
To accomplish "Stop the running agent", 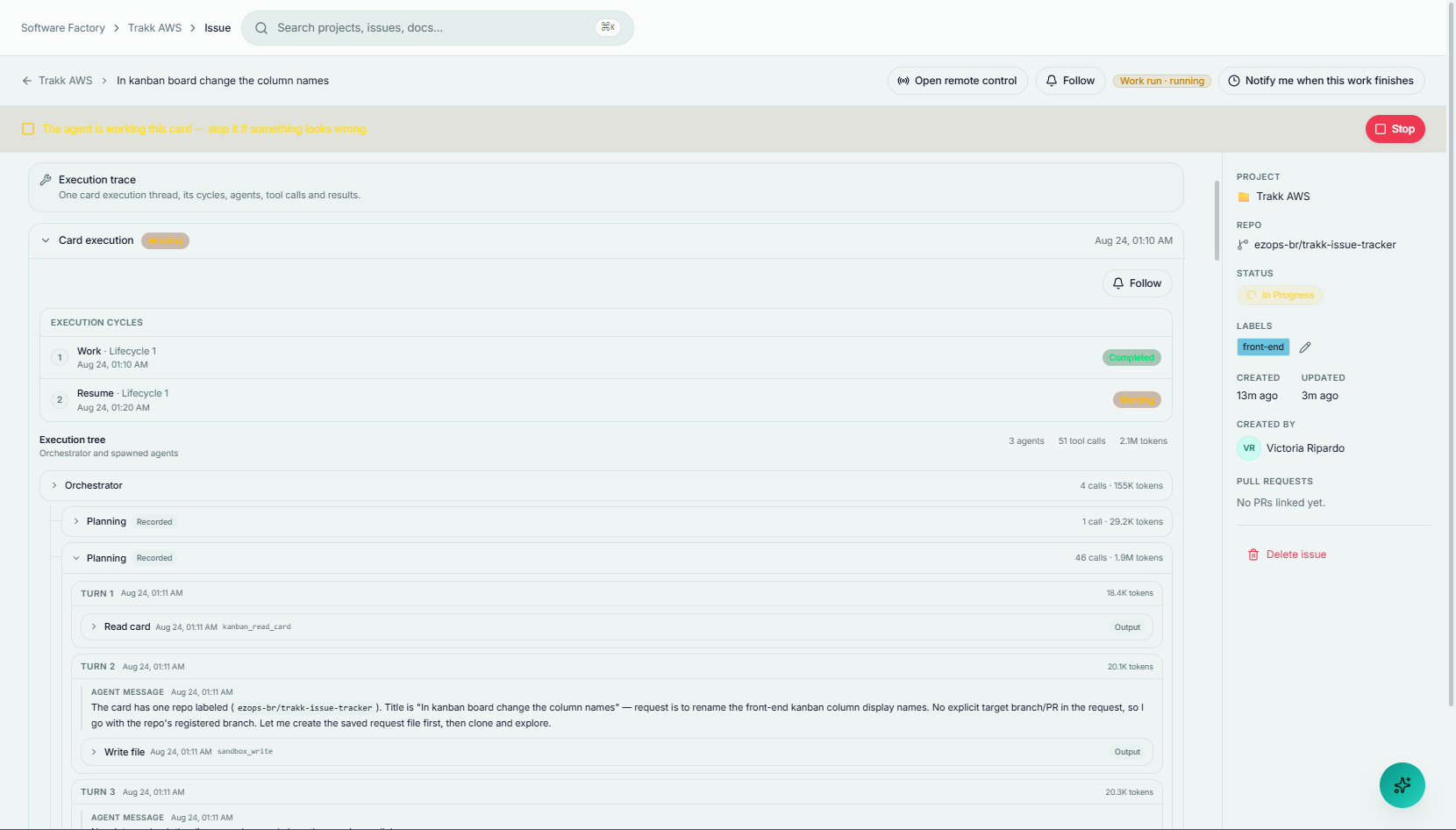I will click(1395, 129).
